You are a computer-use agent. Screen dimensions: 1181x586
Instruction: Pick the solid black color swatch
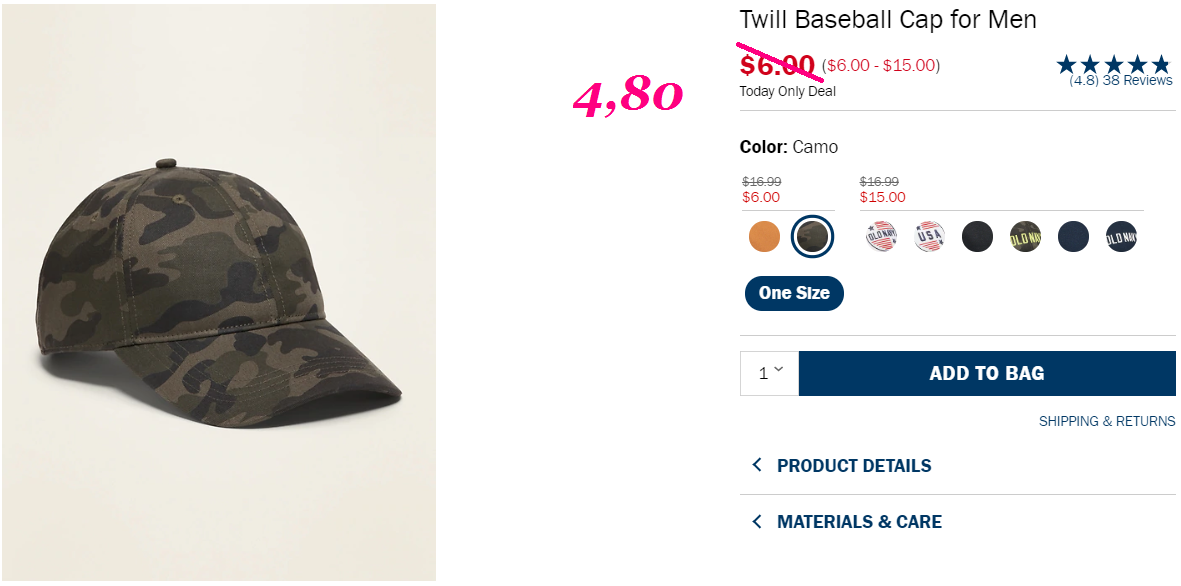coord(977,237)
